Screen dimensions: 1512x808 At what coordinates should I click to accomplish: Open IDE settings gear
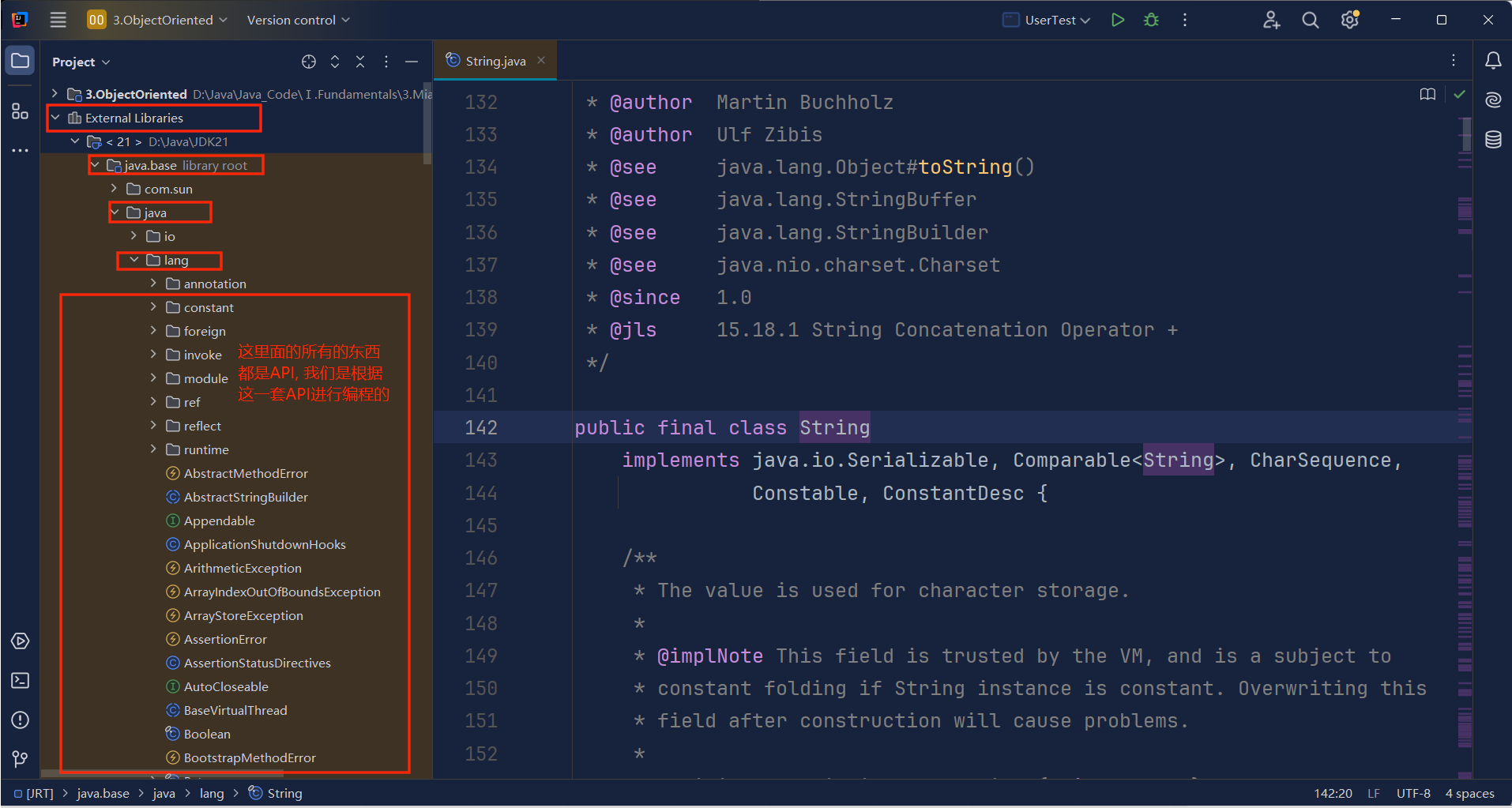coord(1350,20)
